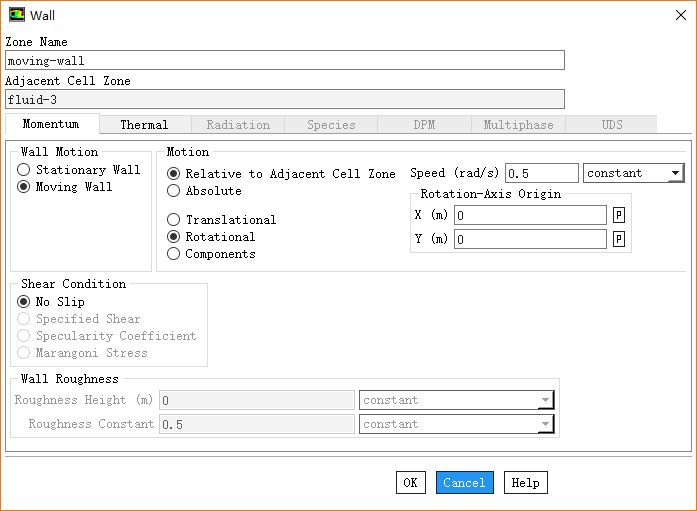Select the Stationary Wall radio button

pyautogui.click(x=24, y=170)
